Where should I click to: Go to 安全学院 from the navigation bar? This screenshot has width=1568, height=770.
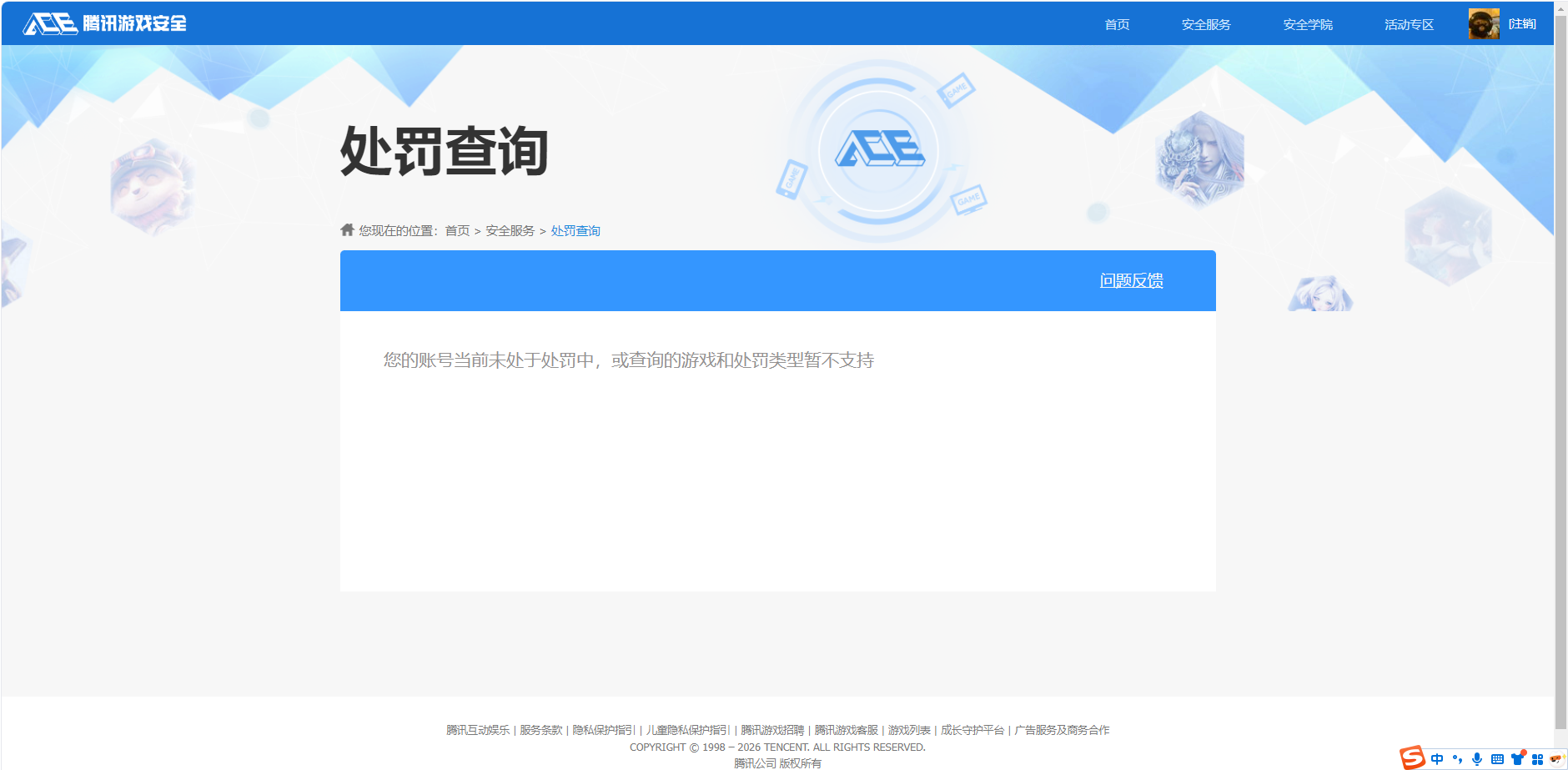point(1306,24)
